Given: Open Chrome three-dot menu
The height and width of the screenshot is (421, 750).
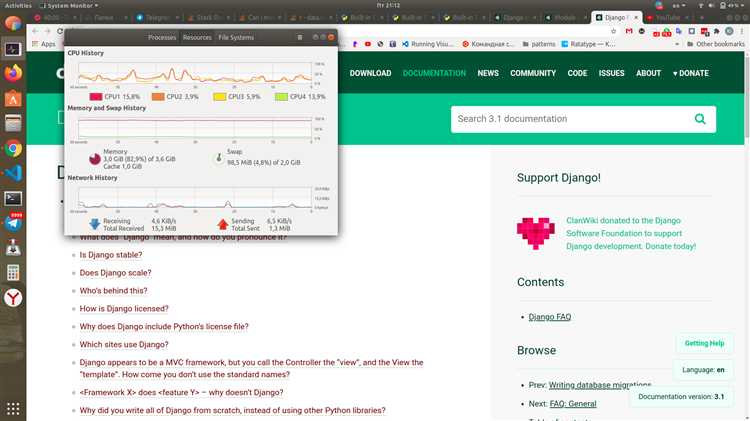Looking at the screenshot, I should pyautogui.click(x=742, y=31).
